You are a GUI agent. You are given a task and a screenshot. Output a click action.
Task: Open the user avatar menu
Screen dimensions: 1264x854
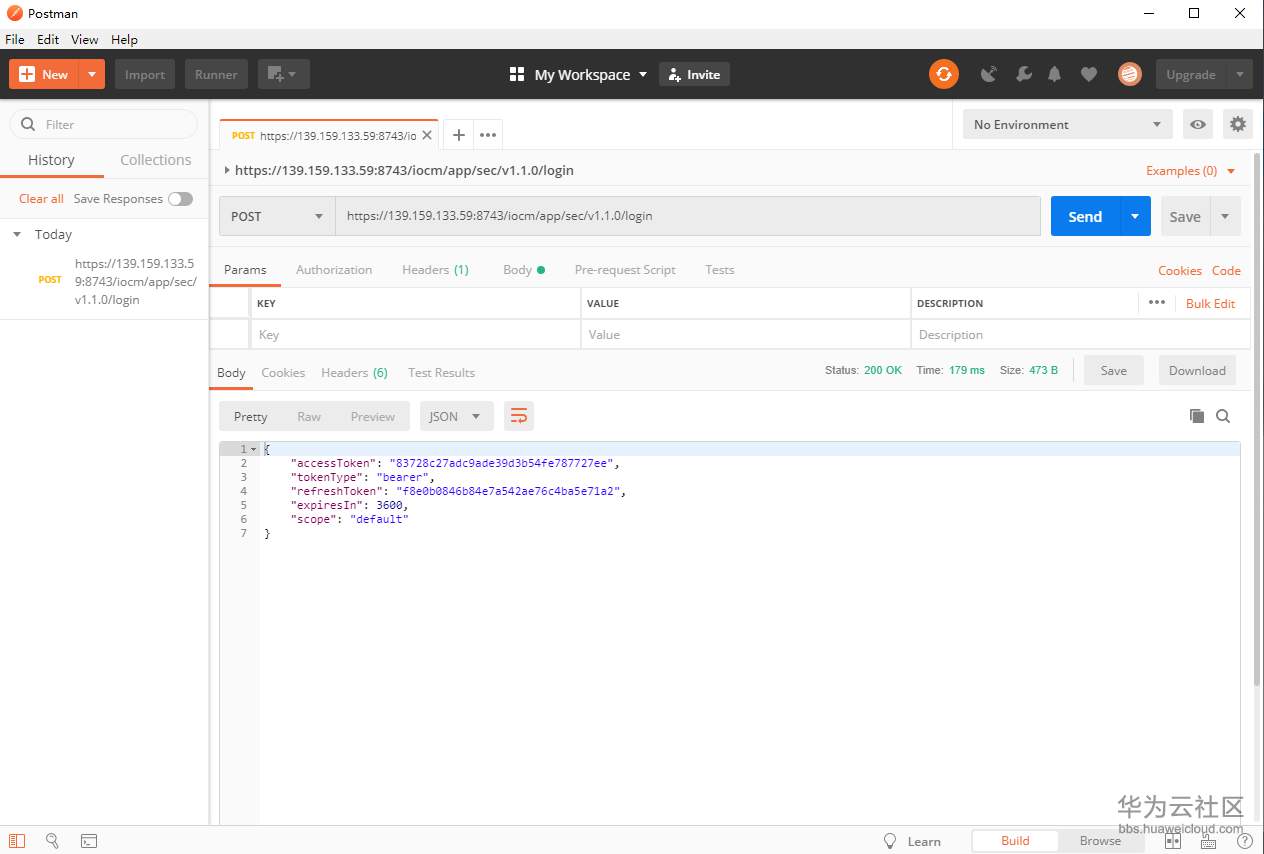point(1130,74)
